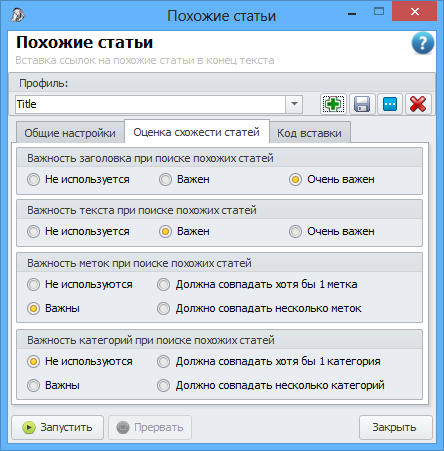The height and width of the screenshot is (451, 444).
Task: Click the application icon in the title bar
Action: click(18, 15)
